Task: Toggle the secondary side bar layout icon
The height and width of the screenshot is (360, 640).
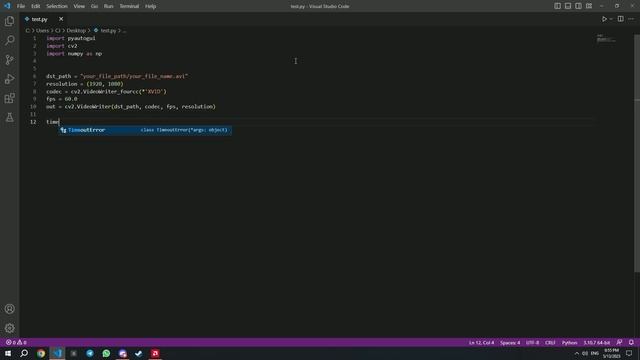Action: 578,6
